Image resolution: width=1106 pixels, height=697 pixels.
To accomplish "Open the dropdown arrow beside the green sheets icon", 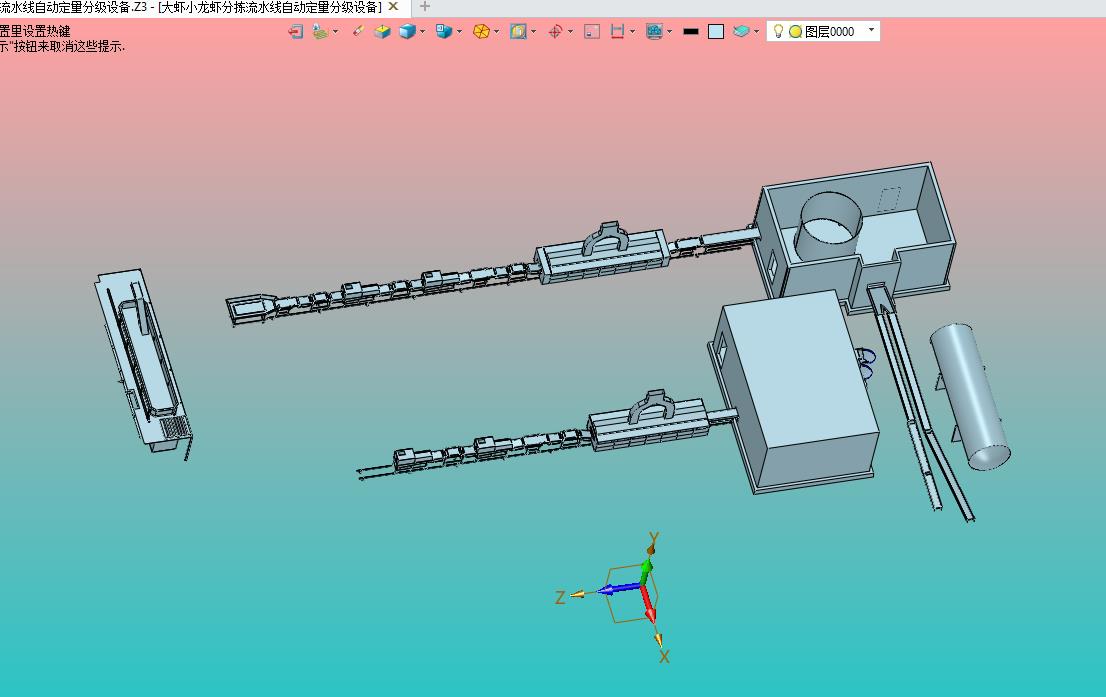I will [335, 32].
